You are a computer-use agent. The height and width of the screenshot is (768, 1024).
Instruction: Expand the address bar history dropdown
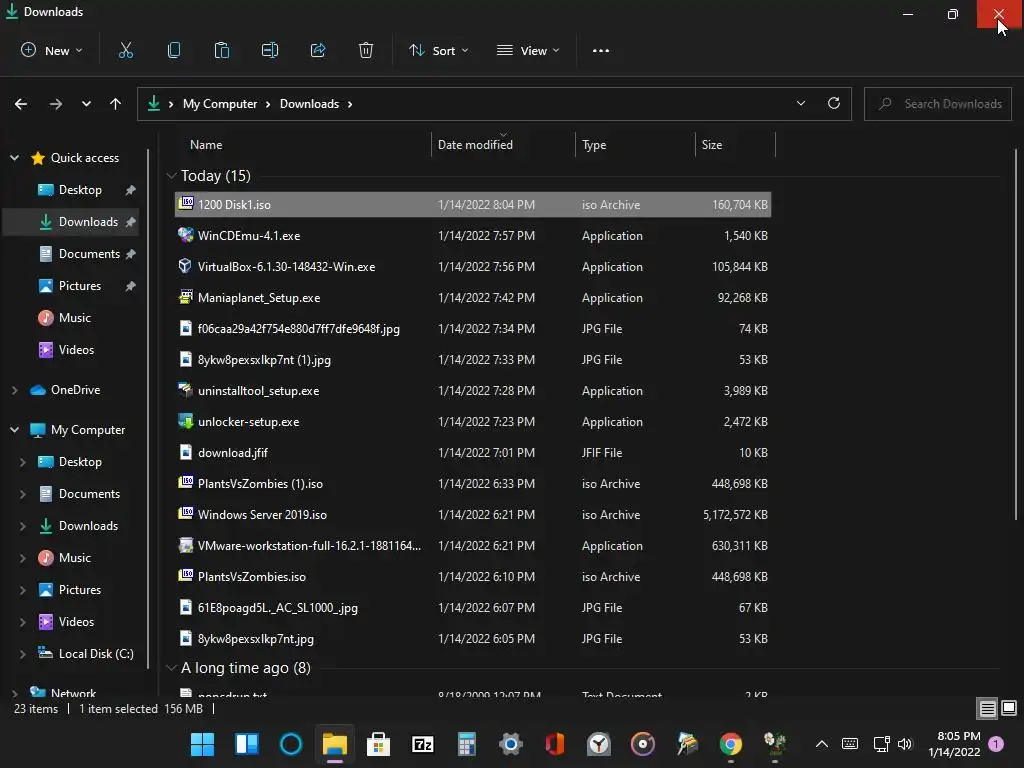801,103
